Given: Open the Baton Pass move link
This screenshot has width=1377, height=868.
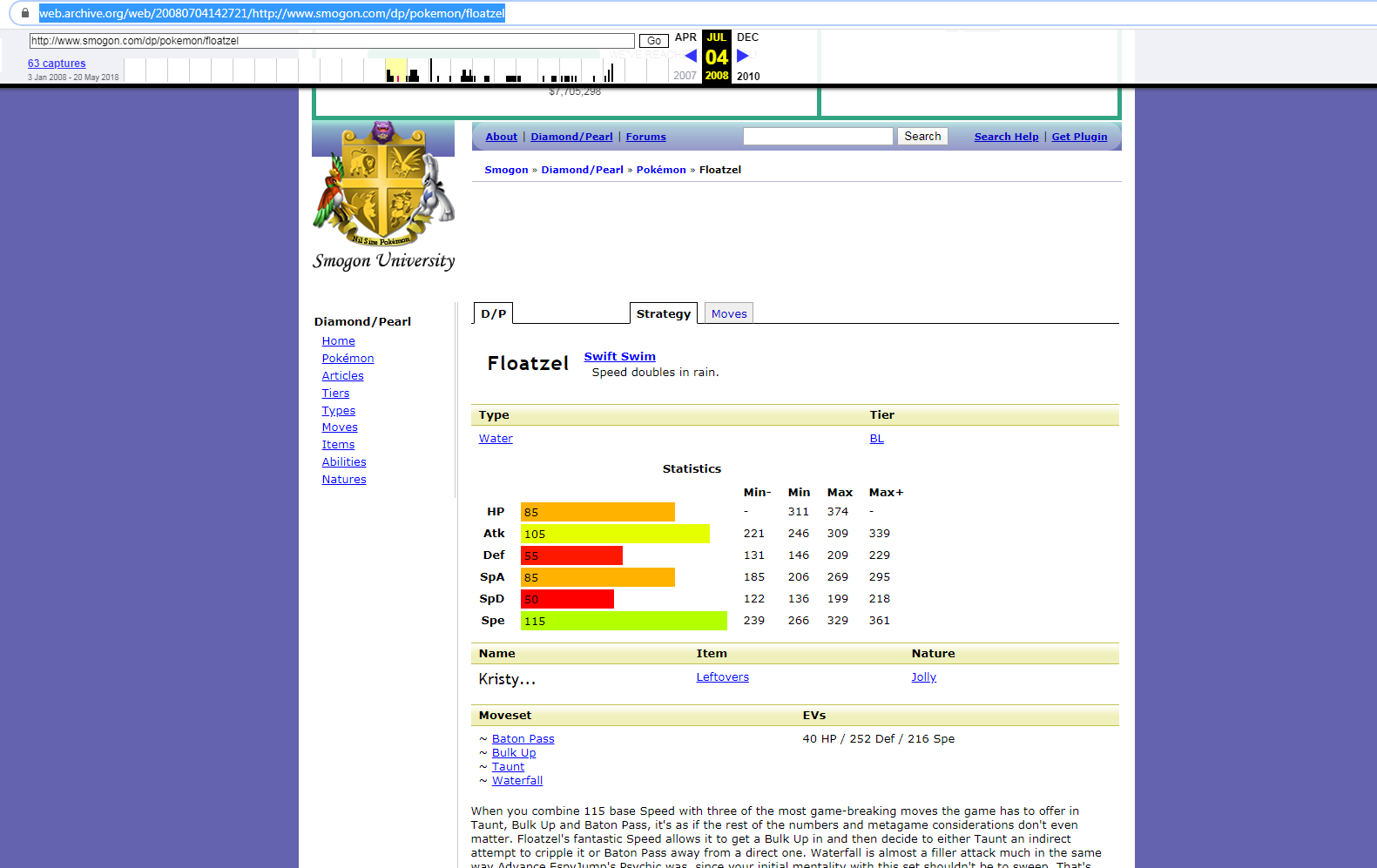Looking at the screenshot, I should click(x=523, y=739).
